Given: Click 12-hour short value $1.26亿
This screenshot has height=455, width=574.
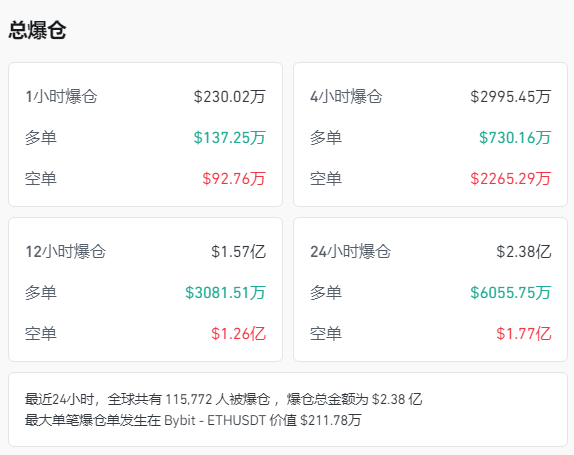Looking at the screenshot, I should (238, 334).
